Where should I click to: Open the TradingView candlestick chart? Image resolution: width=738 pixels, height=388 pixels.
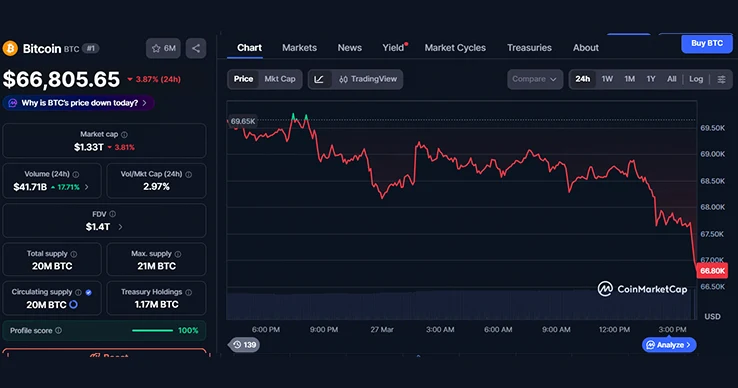click(368, 79)
